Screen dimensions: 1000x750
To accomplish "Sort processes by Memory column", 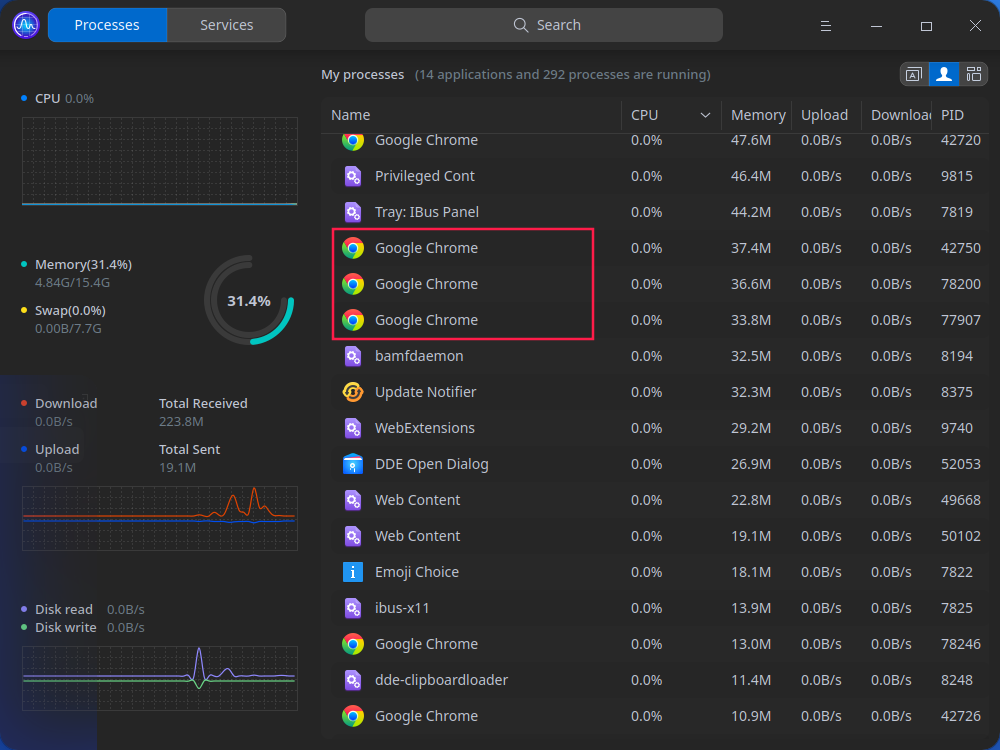I will pyautogui.click(x=757, y=116).
